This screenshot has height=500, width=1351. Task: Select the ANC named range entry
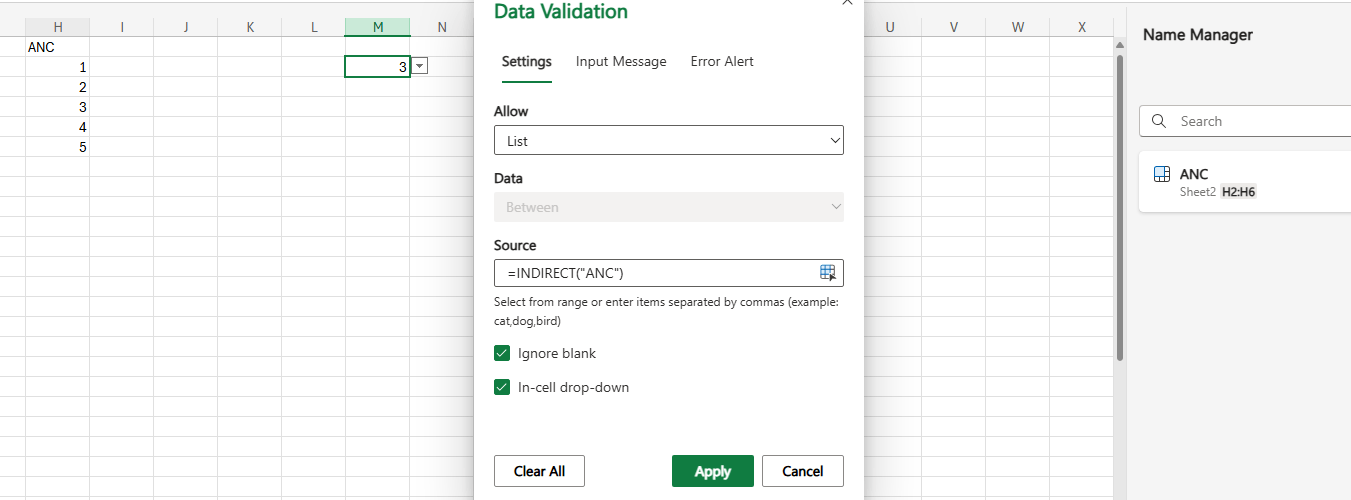pyautogui.click(x=1245, y=182)
